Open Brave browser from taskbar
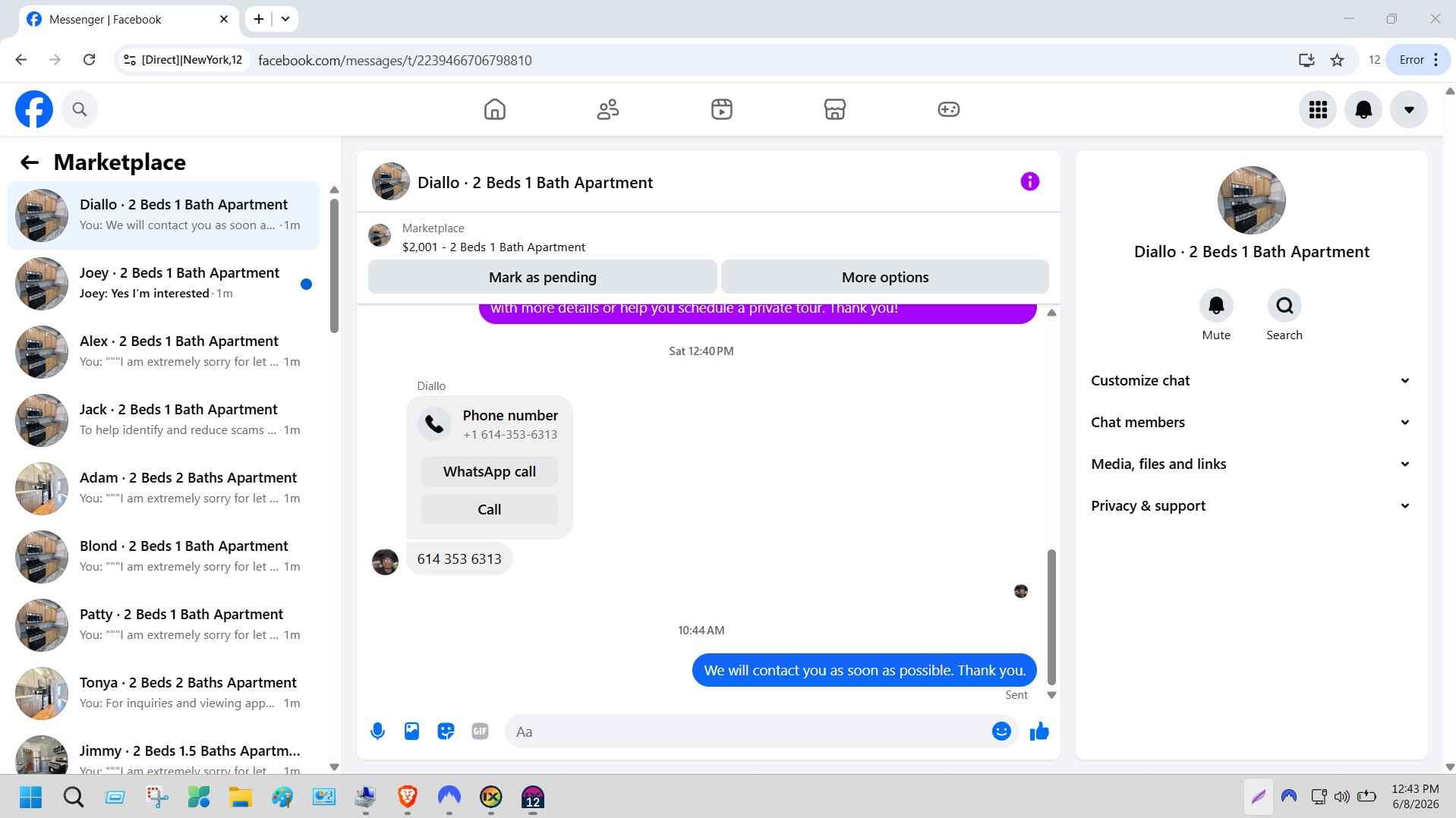 408,798
